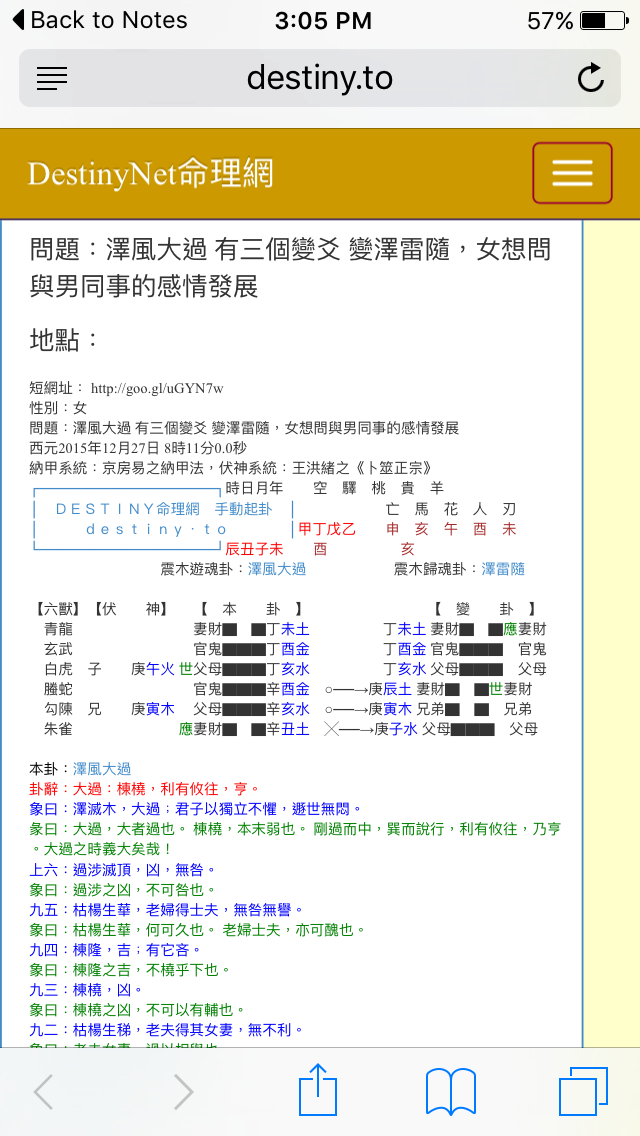Go forward with Safari forward arrow
The width and height of the screenshot is (640, 1136).
[x=183, y=1092]
